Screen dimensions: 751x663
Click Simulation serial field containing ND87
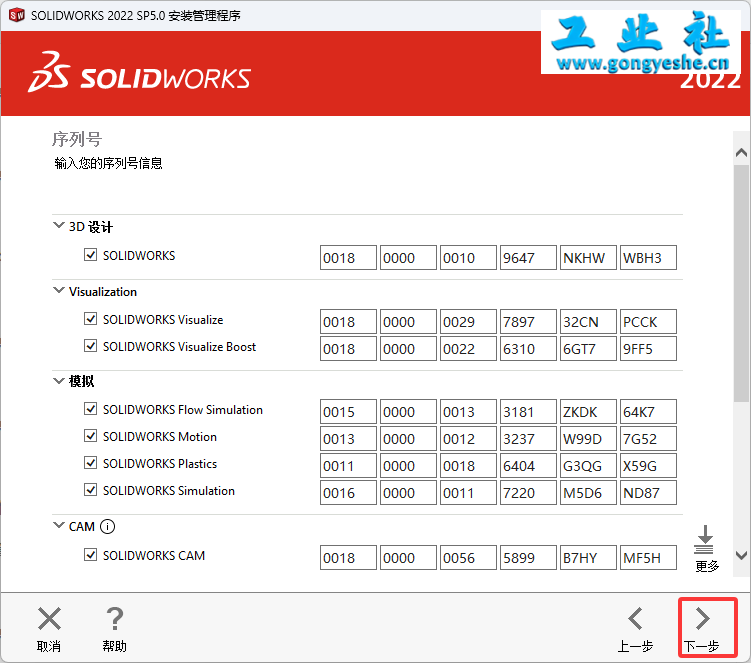pyautogui.click(x=648, y=492)
